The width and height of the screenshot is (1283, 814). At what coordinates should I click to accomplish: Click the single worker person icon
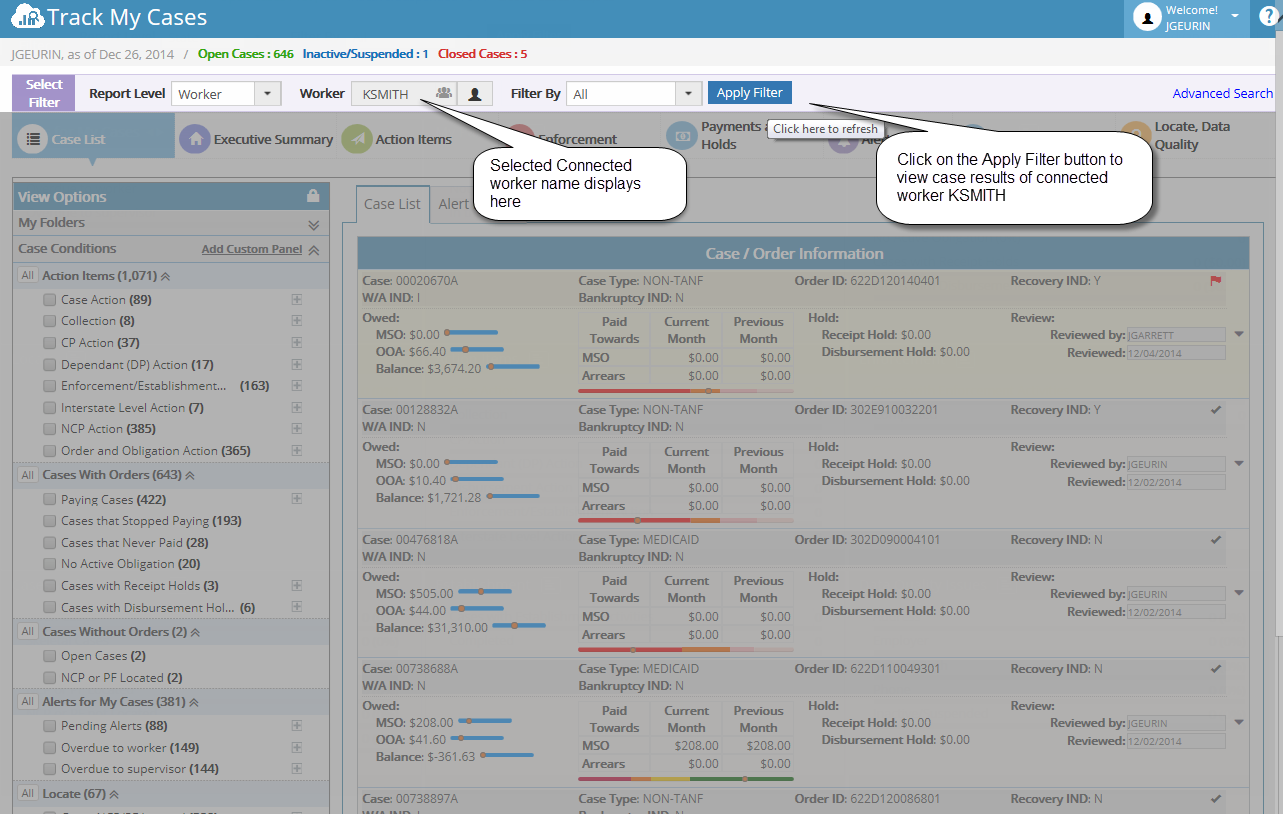click(475, 94)
